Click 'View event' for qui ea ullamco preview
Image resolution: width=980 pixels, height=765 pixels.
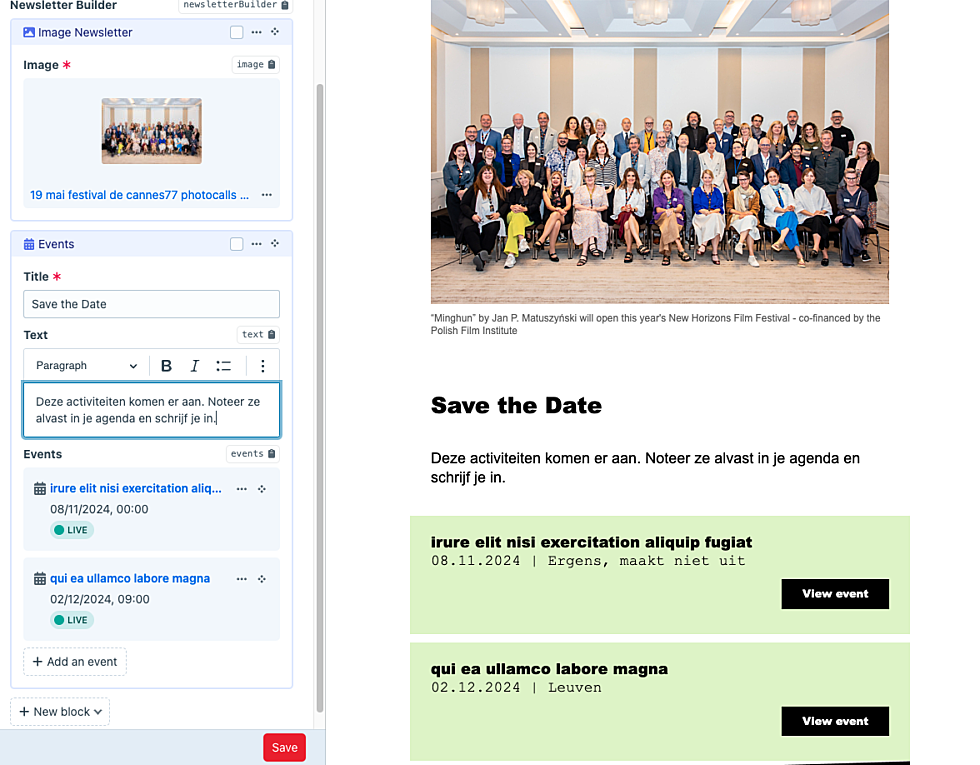pyautogui.click(x=835, y=721)
